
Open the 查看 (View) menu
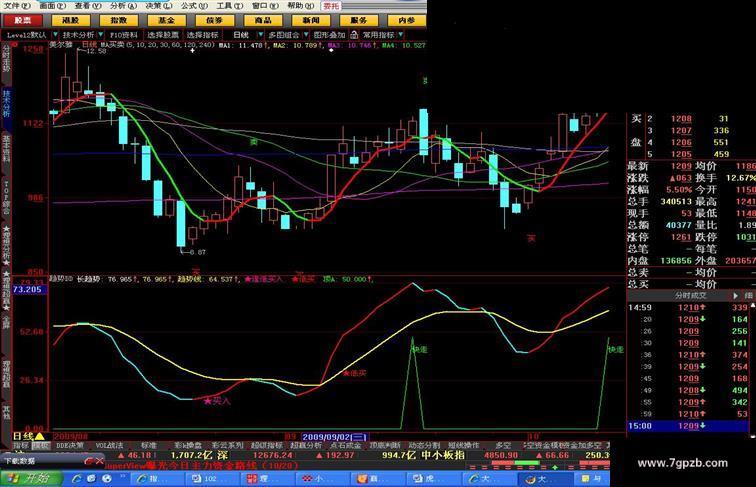tap(88, 6)
